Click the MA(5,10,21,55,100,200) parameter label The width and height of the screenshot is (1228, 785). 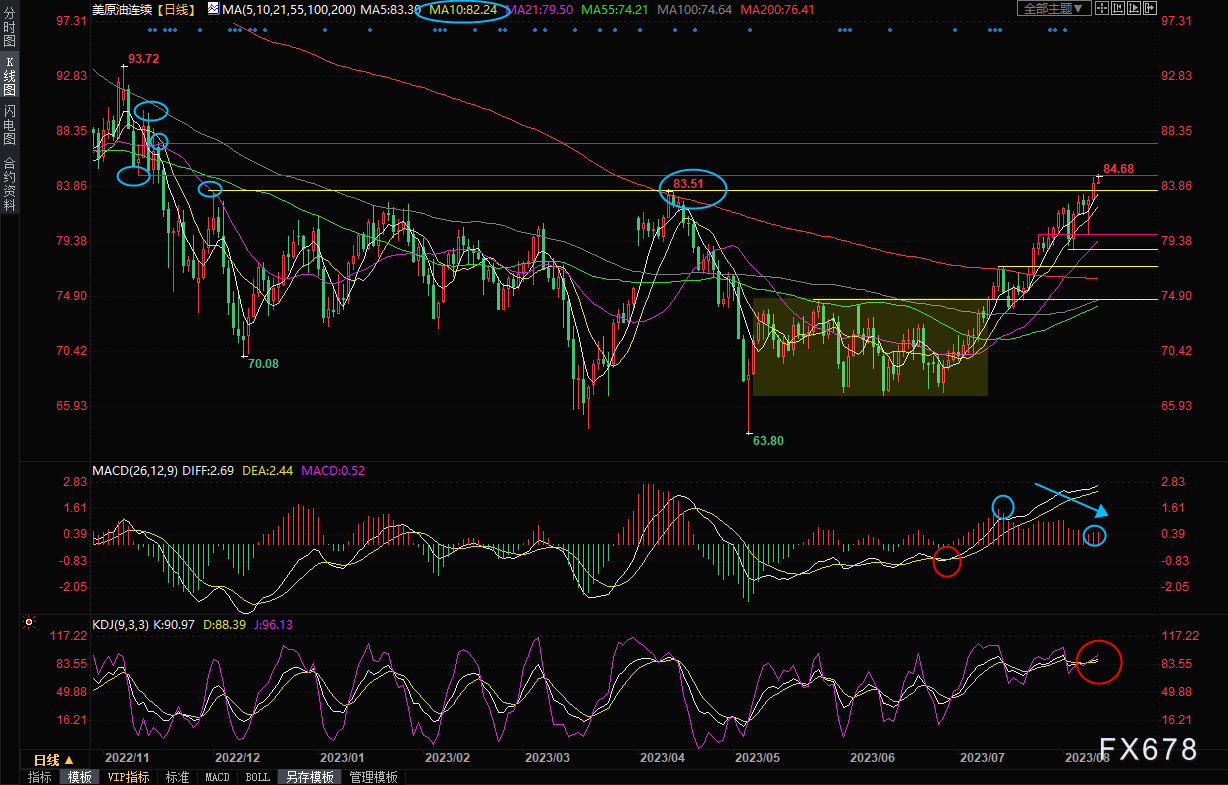[x=289, y=9]
